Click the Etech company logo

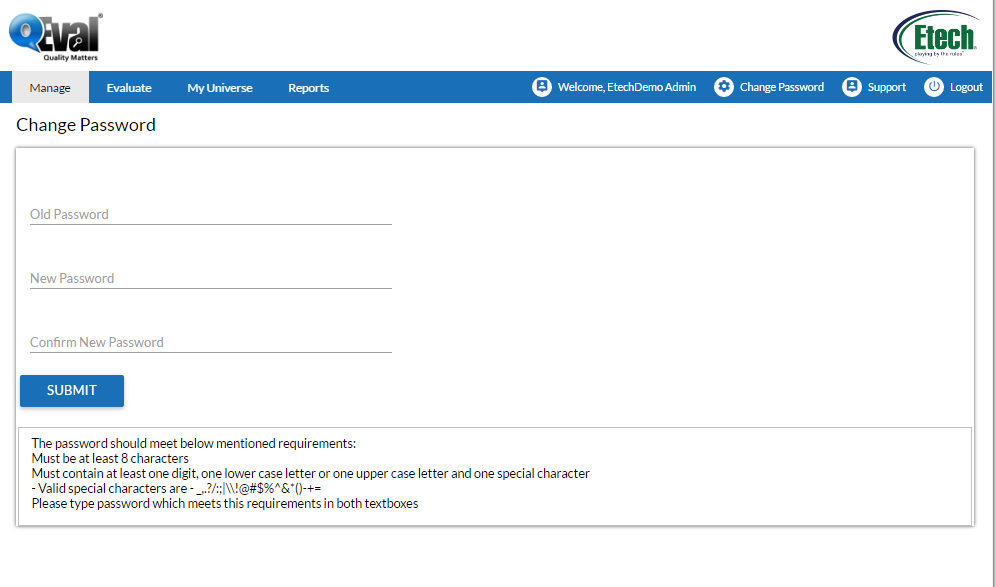click(935, 38)
